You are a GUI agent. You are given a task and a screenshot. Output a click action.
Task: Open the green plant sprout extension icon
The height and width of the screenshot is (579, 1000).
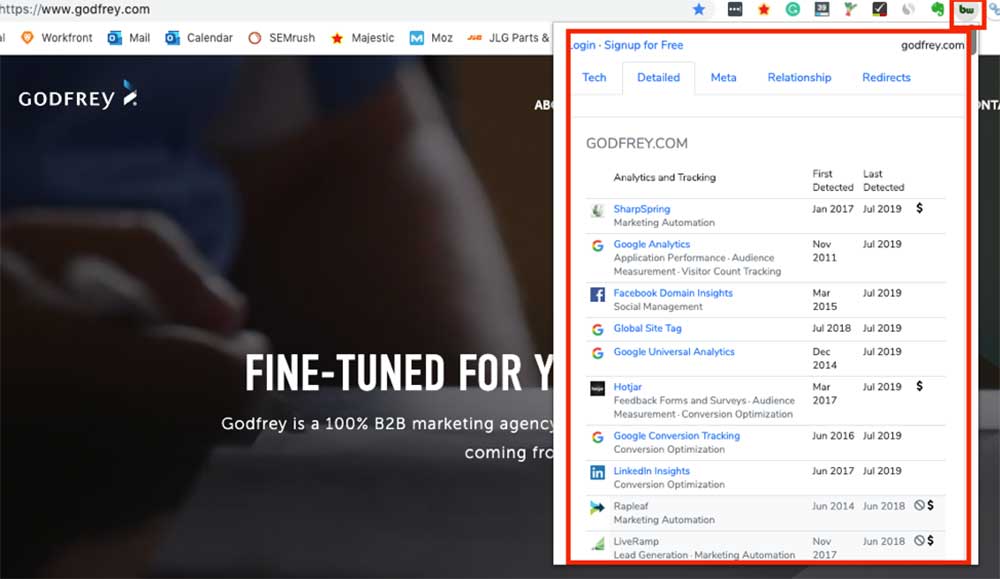click(x=850, y=9)
